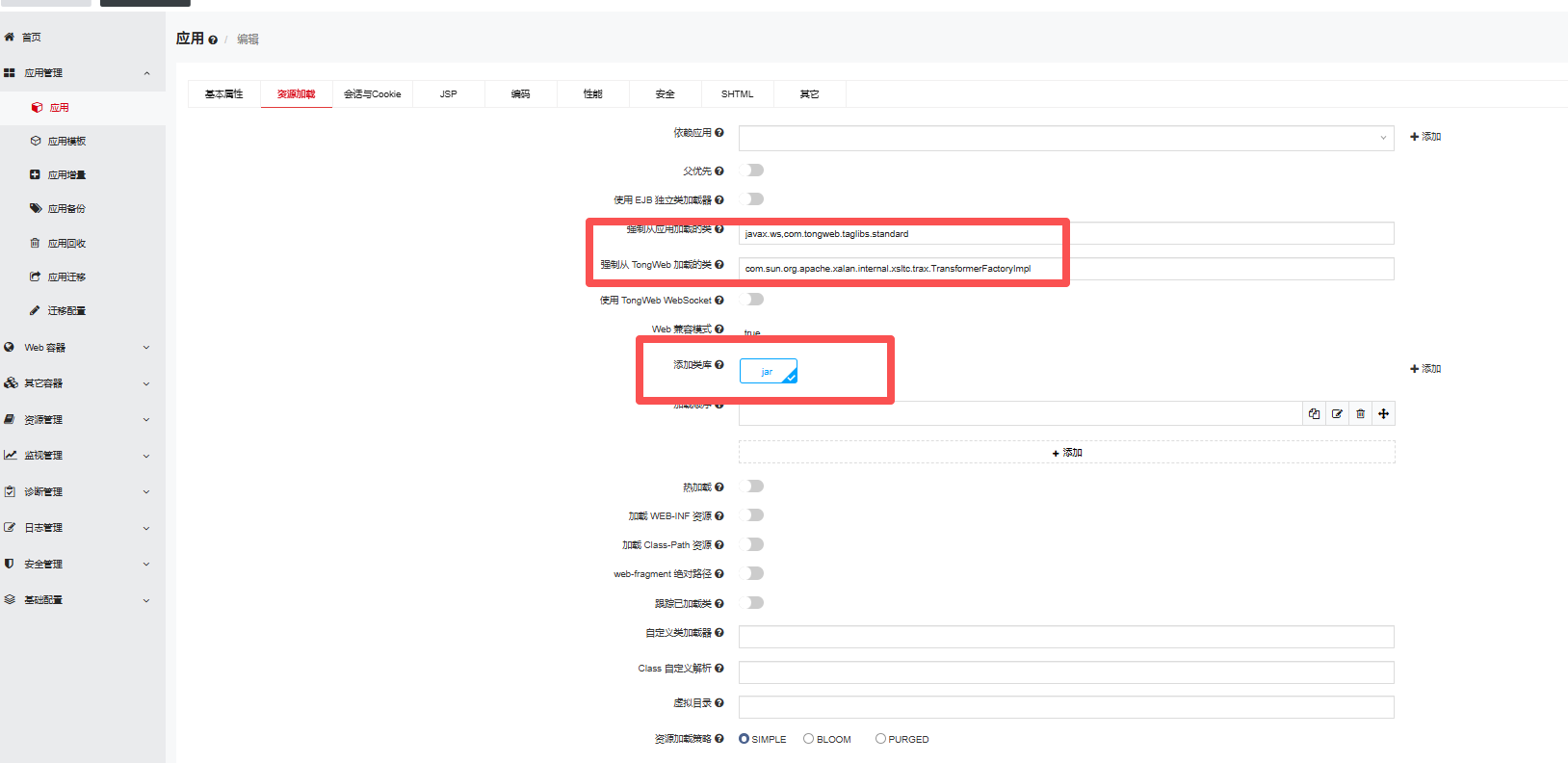1568x763 pixels.
Task: Switch to the 会话与Cookie tab
Action: click(x=373, y=94)
